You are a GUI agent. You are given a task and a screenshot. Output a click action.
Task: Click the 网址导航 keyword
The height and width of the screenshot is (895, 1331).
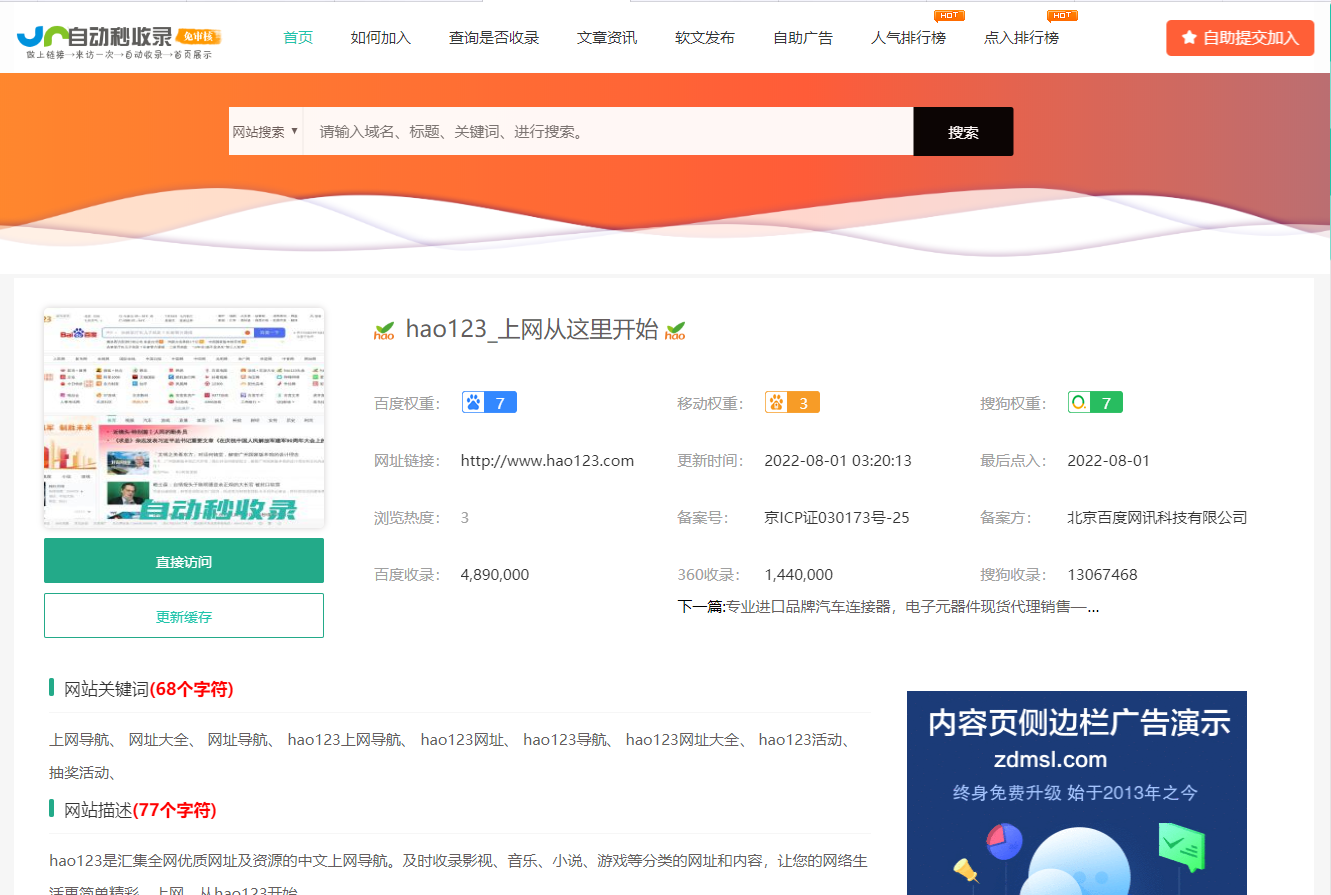click(238, 740)
